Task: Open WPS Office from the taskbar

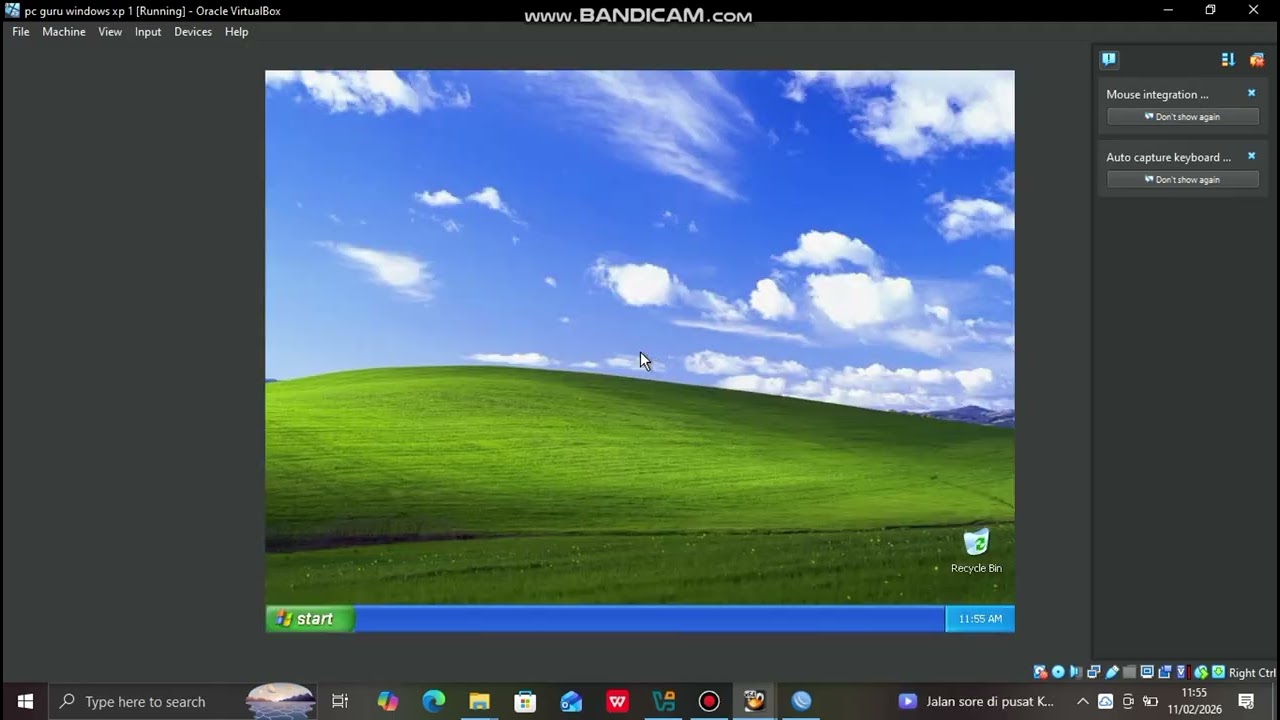Action: tap(617, 701)
